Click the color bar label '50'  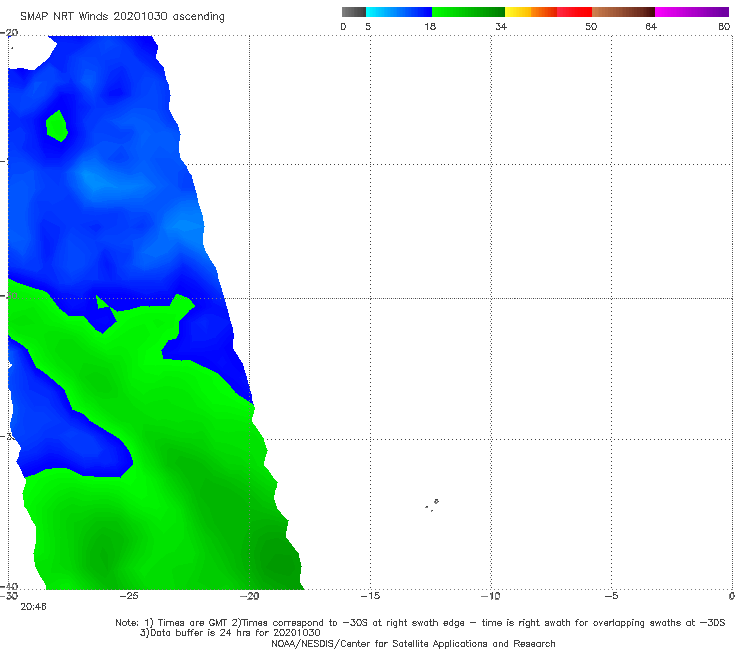tap(591, 27)
